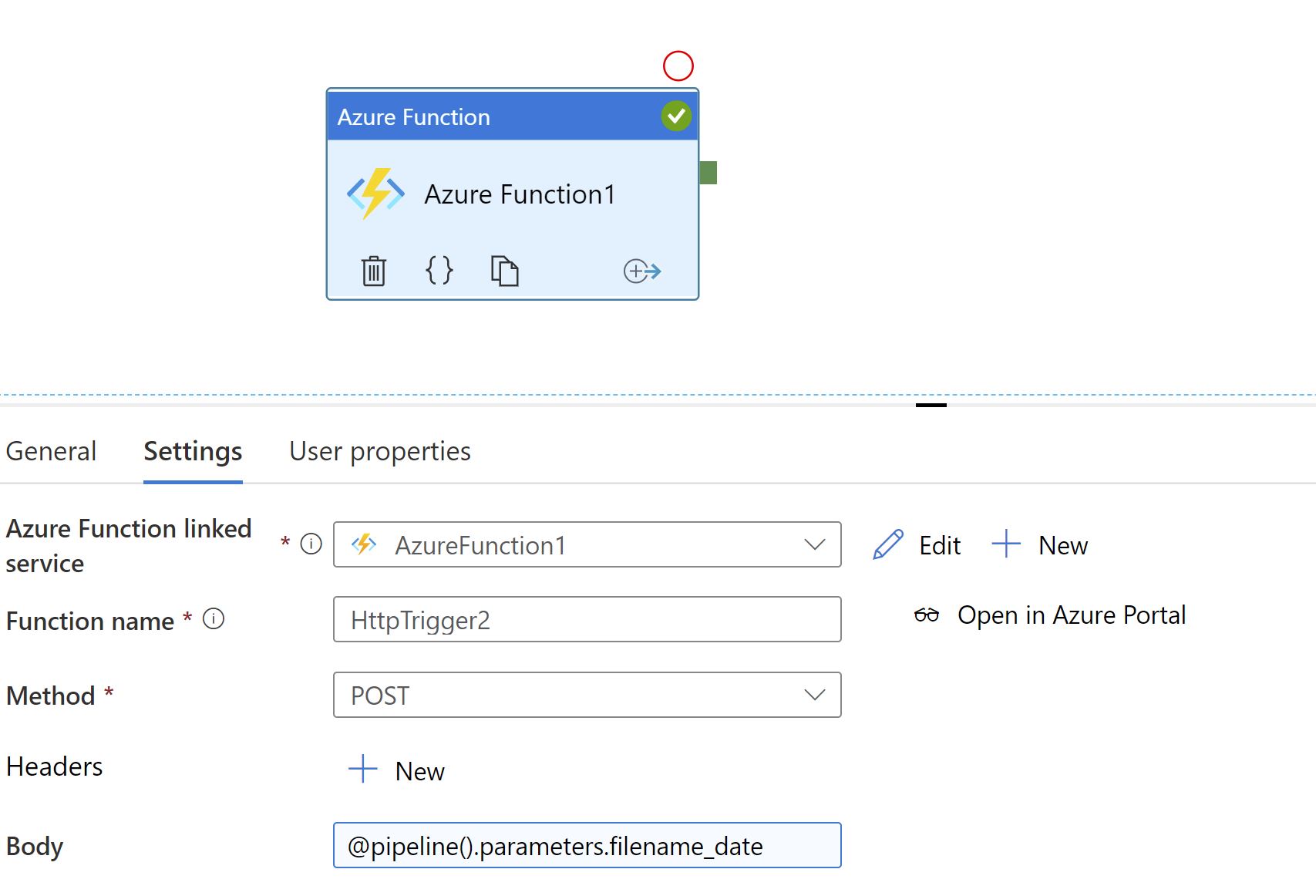This screenshot has width=1316, height=896.
Task: Click the Azure Function lightning bolt icon
Action: [x=375, y=194]
